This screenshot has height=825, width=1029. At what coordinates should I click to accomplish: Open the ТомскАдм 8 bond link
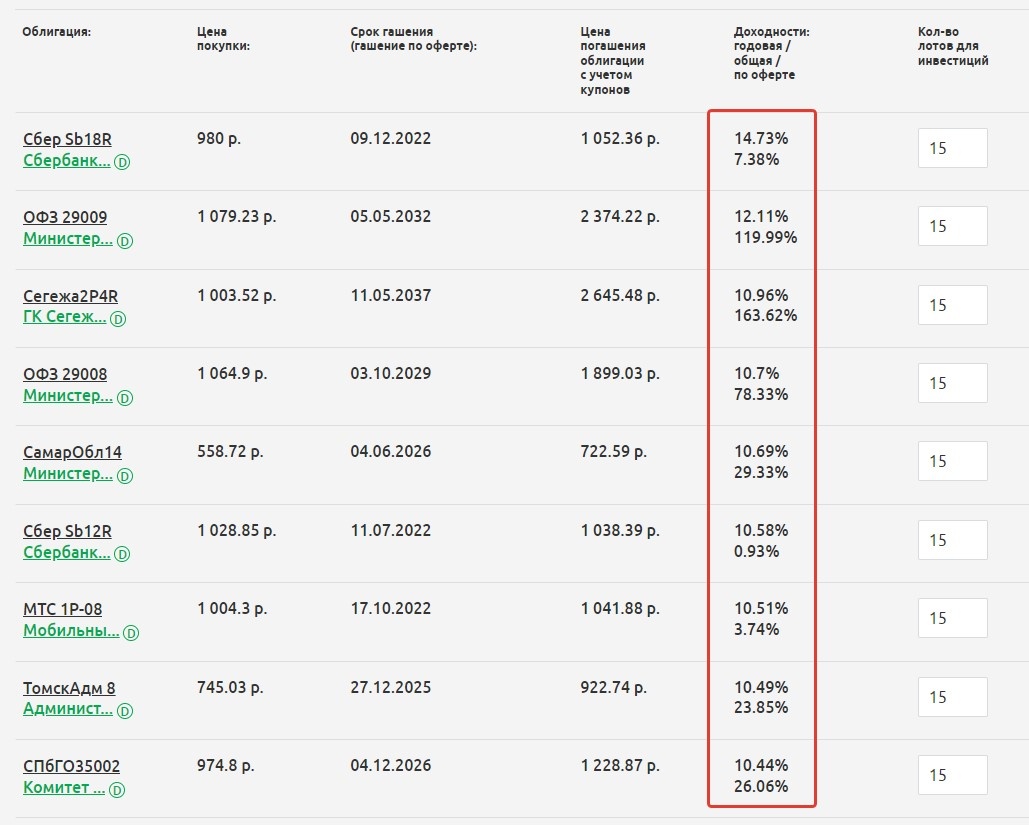tap(69, 688)
